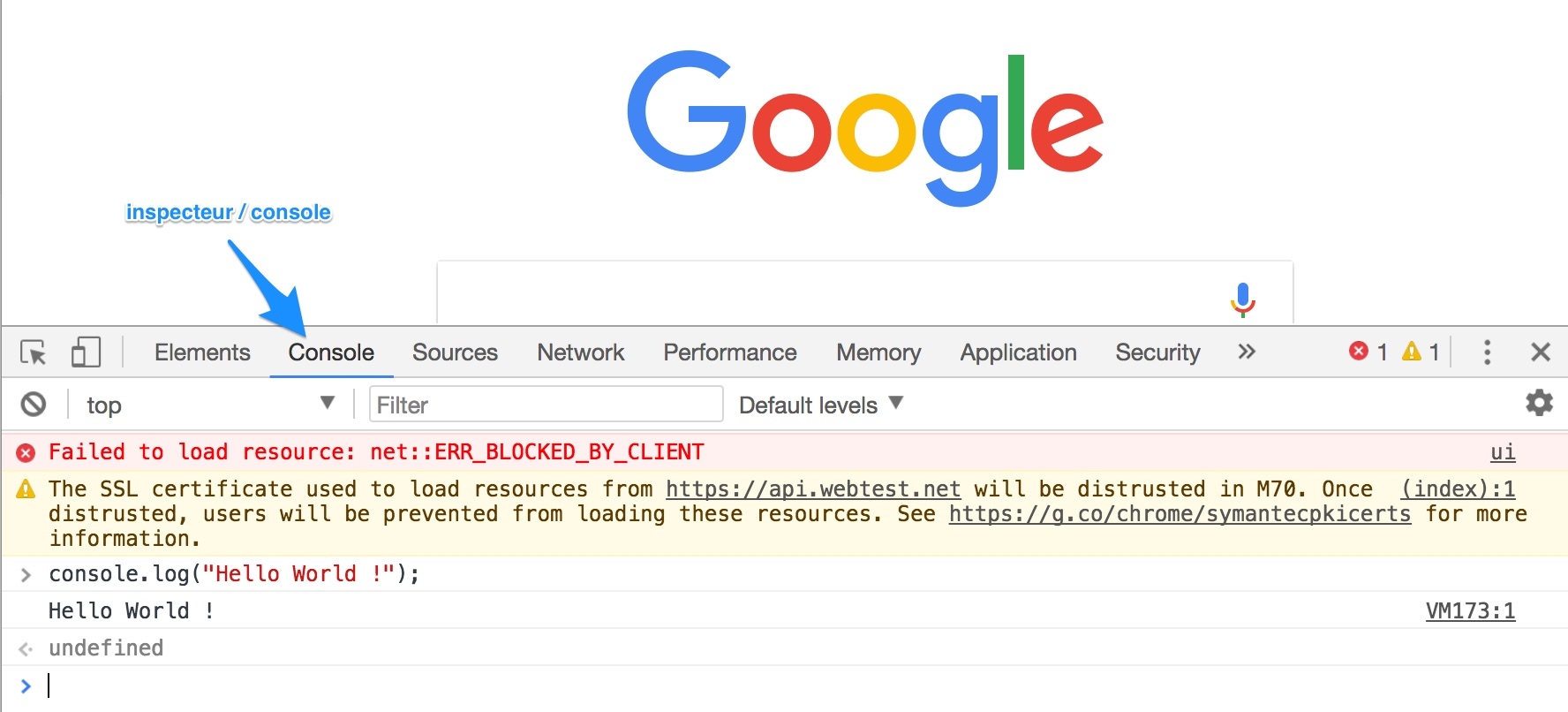Screen dimensions: 1568x712
Task: Expand the top JavaScript context dropdown
Action: click(x=210, y=405)
